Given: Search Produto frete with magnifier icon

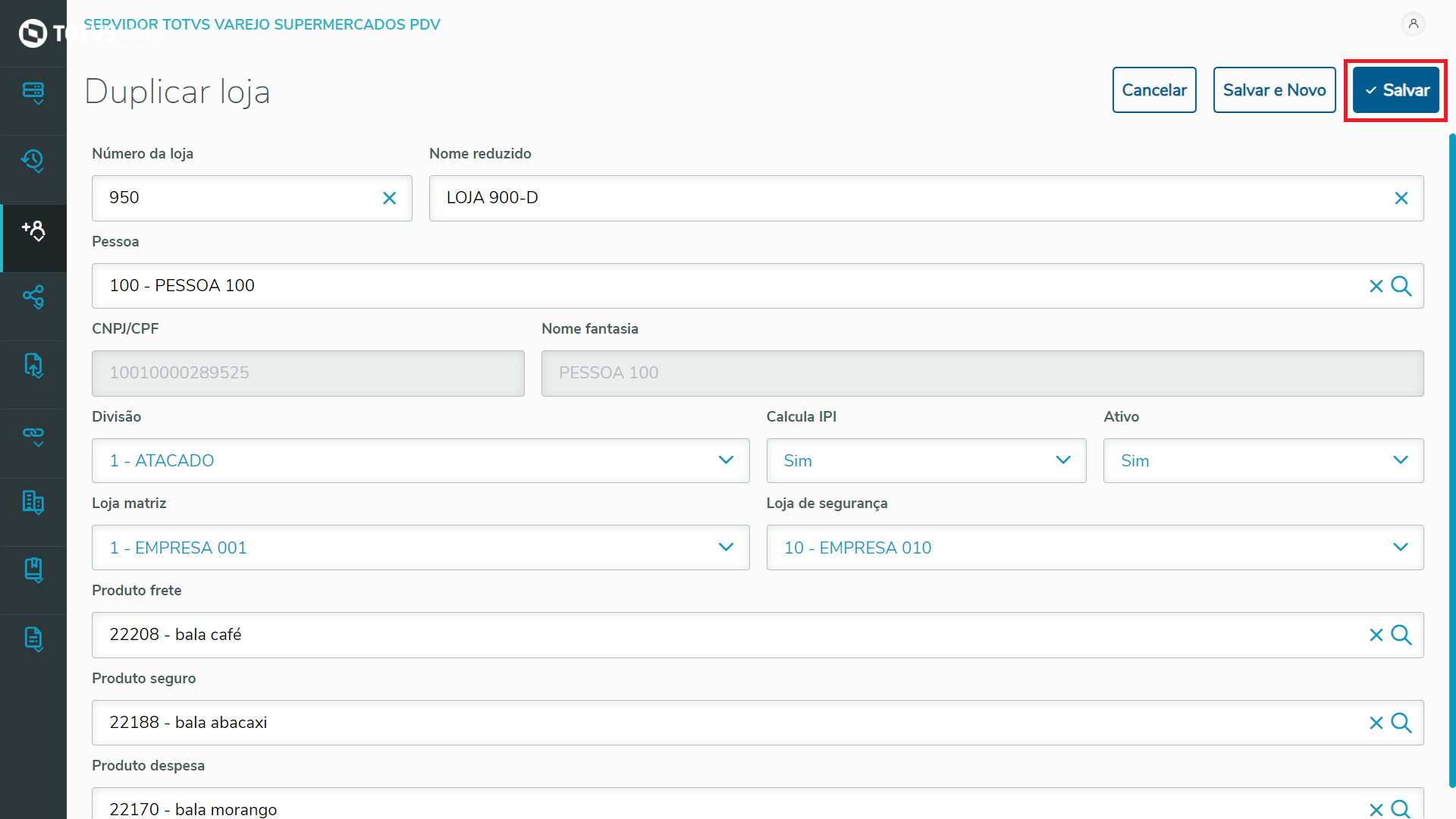Looking at the screenshot, I should point(1401,635).
